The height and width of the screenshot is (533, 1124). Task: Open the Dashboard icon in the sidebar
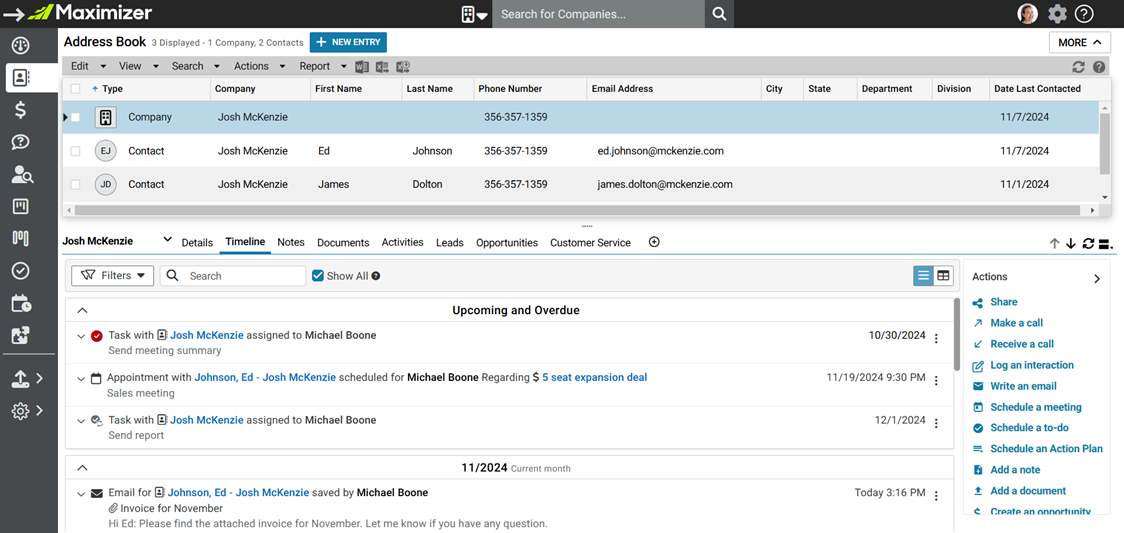click(21, 46)
